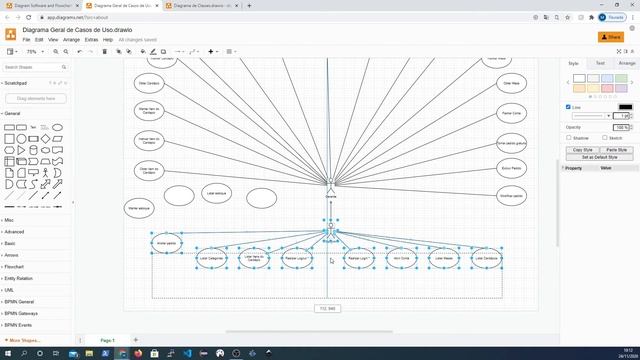Select the callout speech bubble shape
The image size is (640, 360).
pyautogui.click(x=33, y=173)
